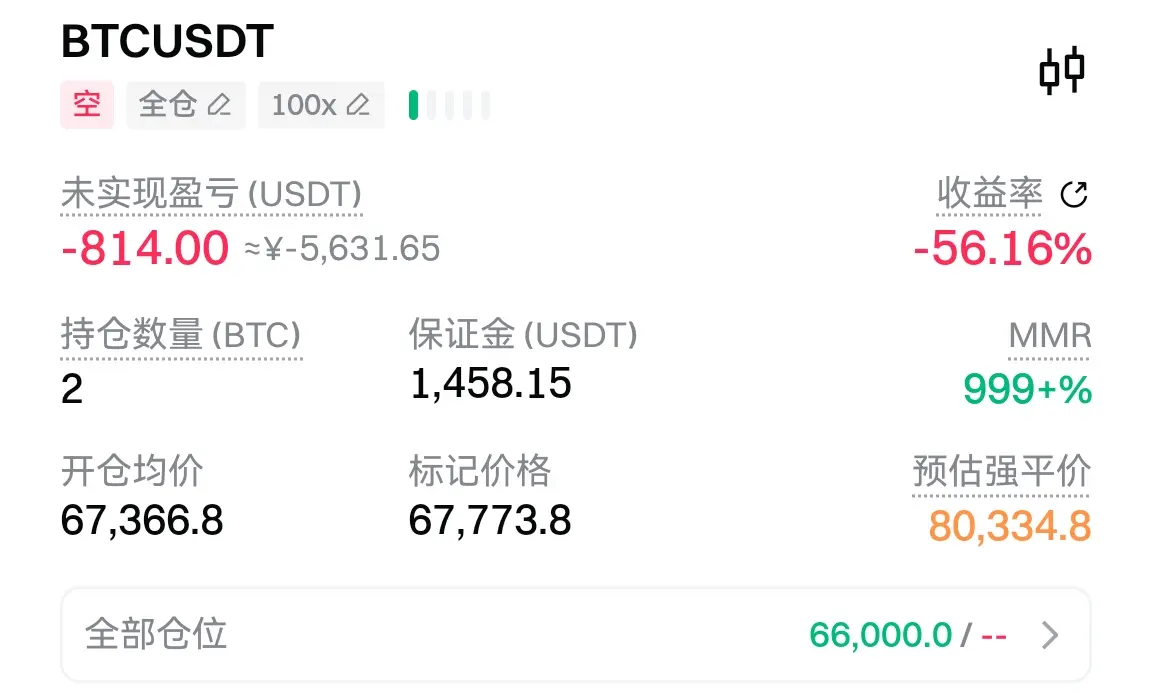Click the pencil icon next to 100x
The width and height of the screenshot is (1152, 699).
pos(358,105)
